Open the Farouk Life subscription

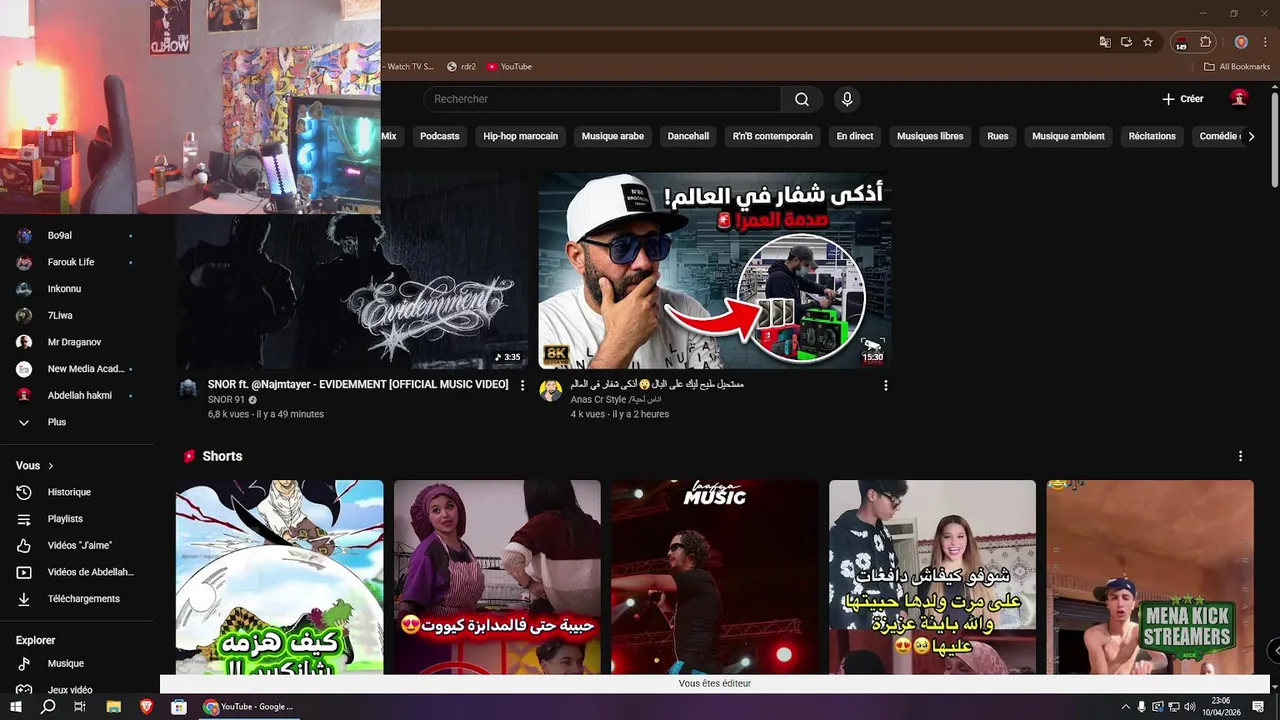click(76, 262)
